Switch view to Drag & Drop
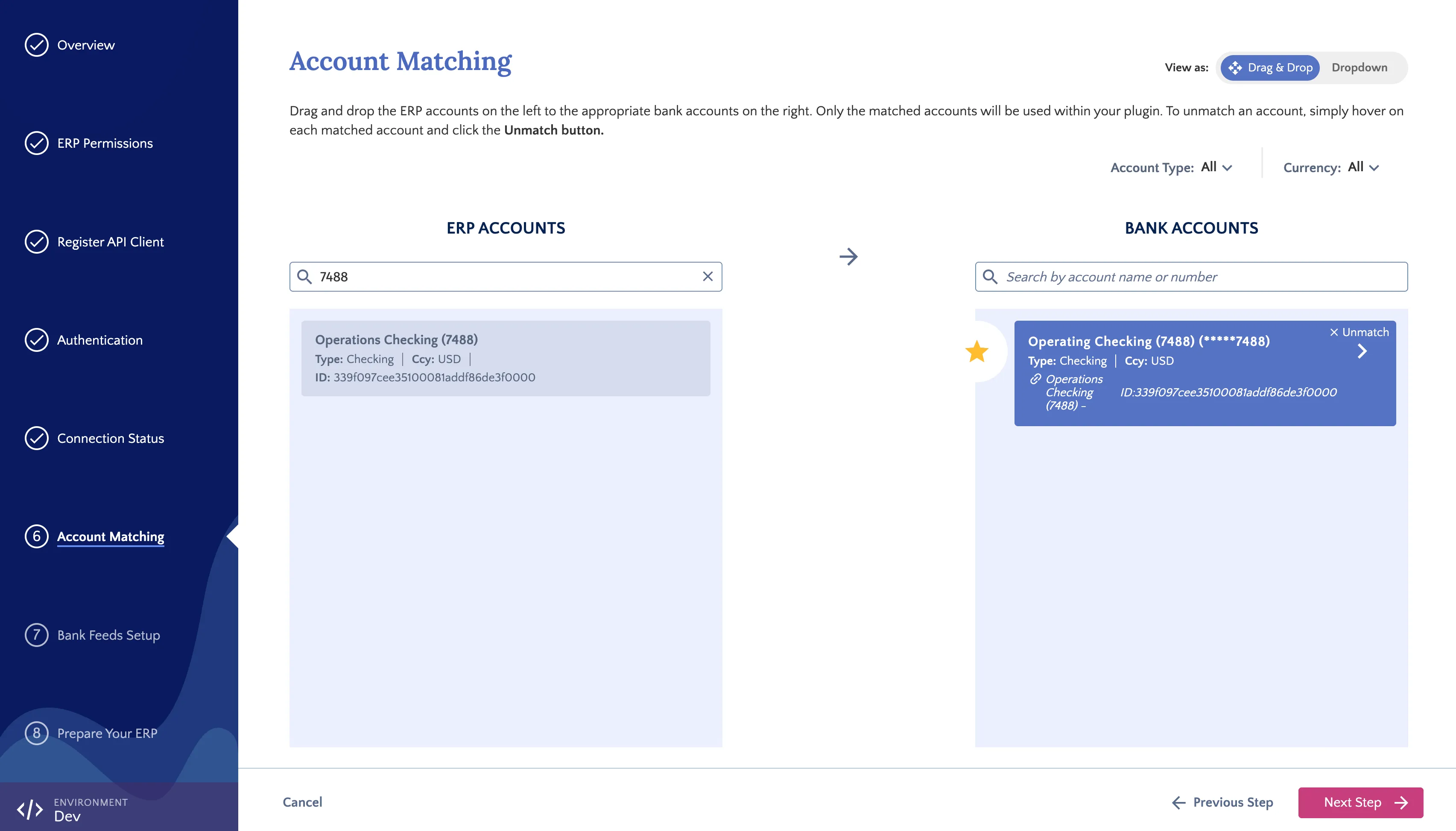 [1270, 67]
